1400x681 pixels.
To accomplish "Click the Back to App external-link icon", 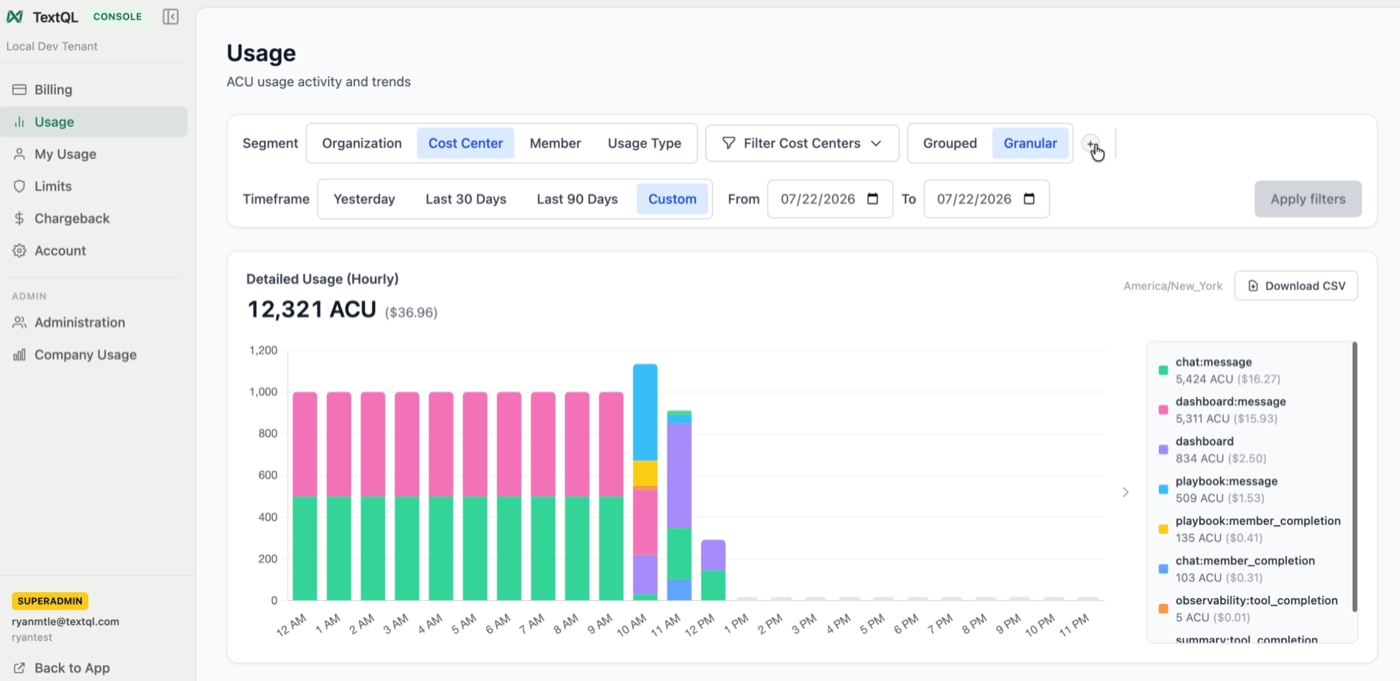I will [19, 668].
